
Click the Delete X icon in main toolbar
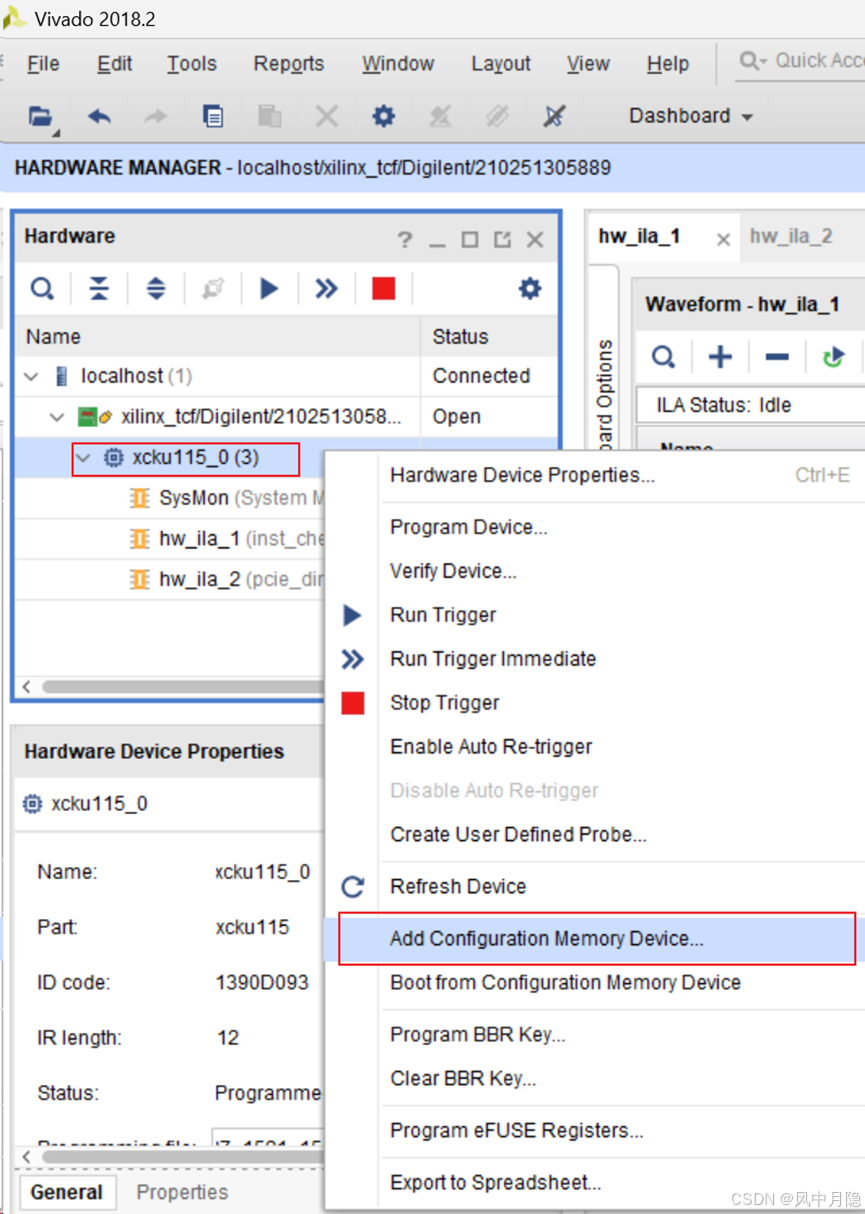tap(326, 116)
